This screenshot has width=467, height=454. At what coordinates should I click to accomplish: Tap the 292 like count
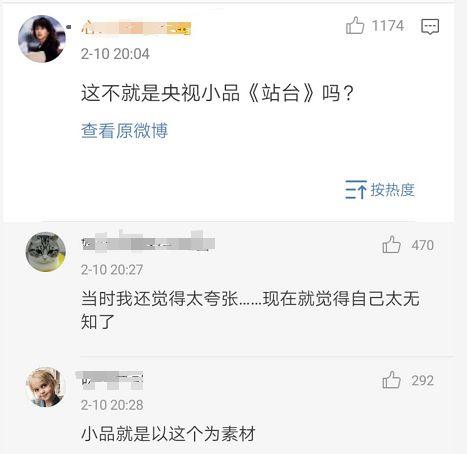click(x=422, y=380)
